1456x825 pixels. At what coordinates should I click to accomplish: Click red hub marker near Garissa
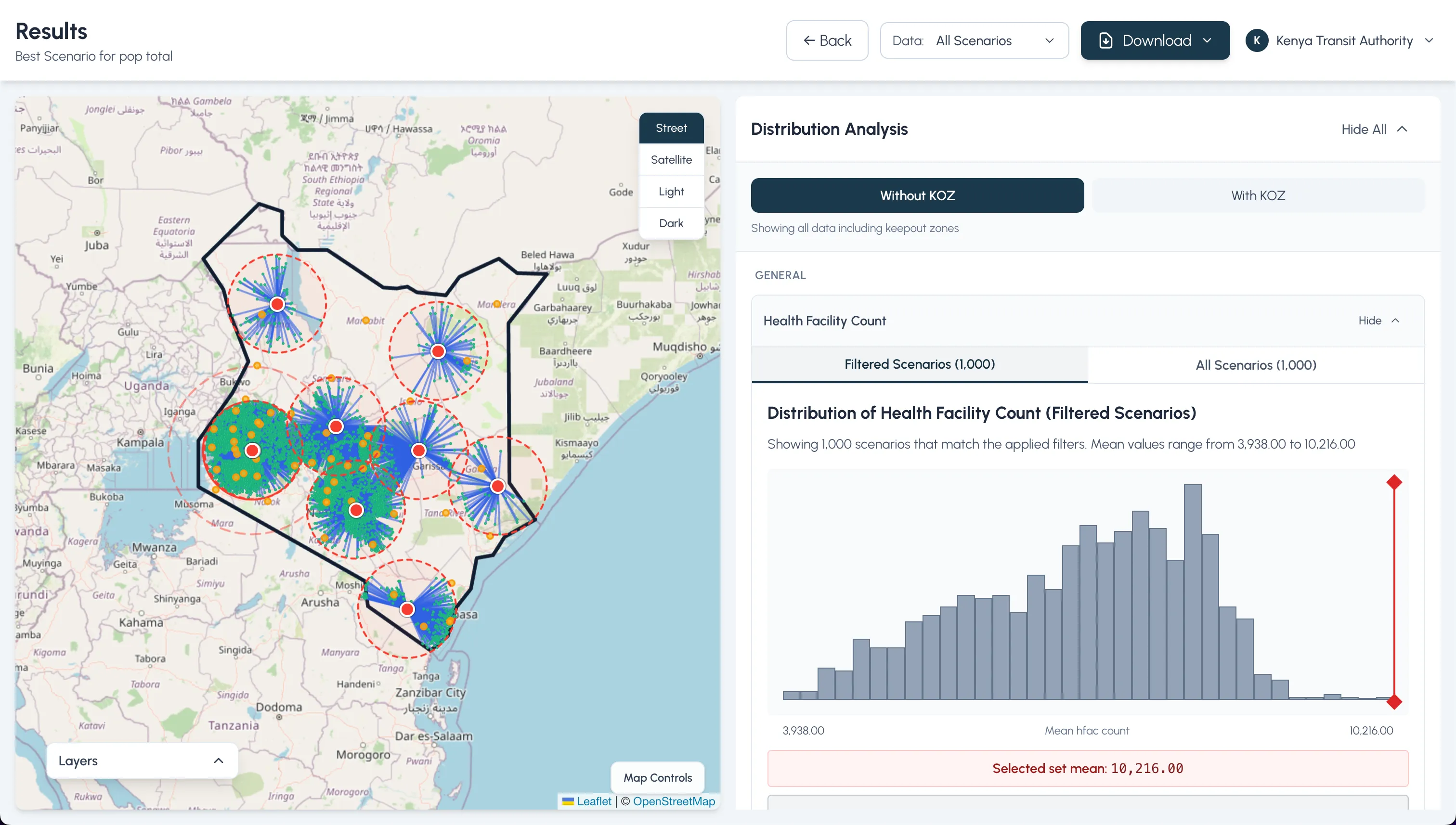(418, 451)
